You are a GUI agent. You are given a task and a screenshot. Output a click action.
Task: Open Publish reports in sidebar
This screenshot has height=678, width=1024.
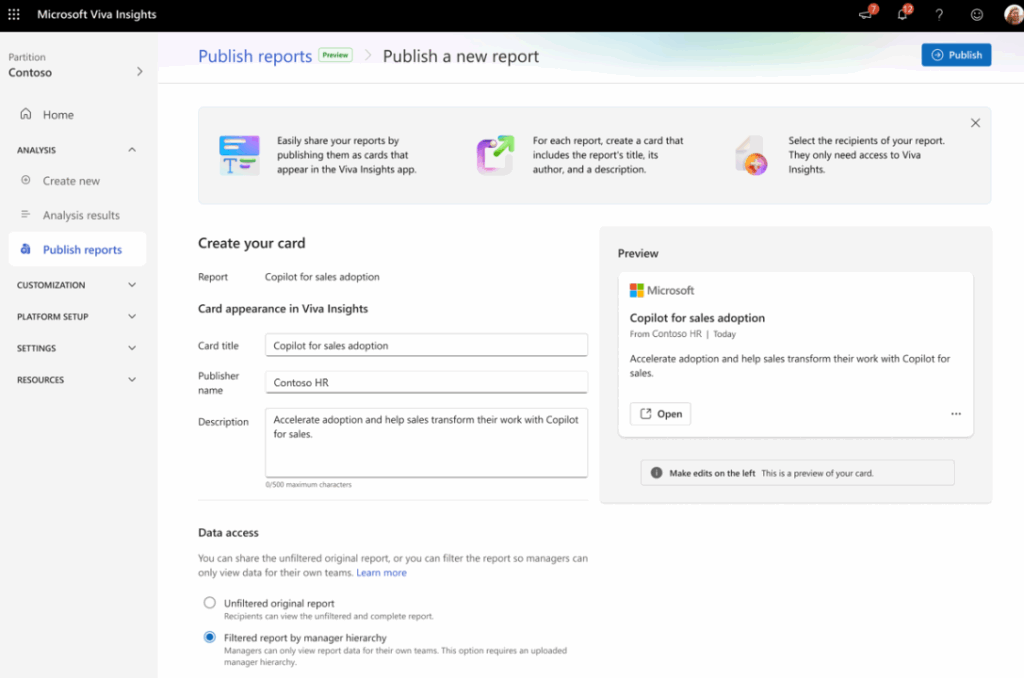coord(77,249)
